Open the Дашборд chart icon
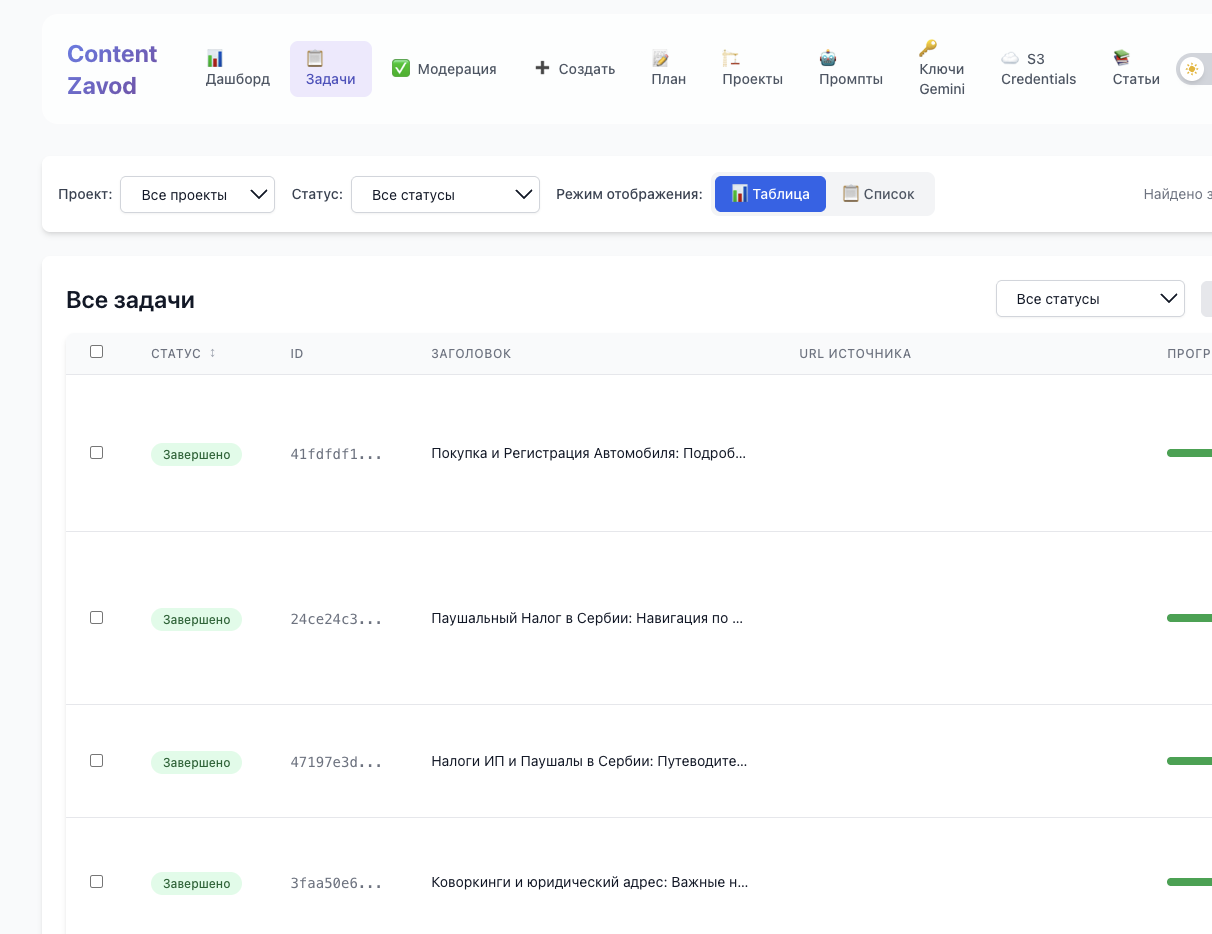 click(215, 58)
